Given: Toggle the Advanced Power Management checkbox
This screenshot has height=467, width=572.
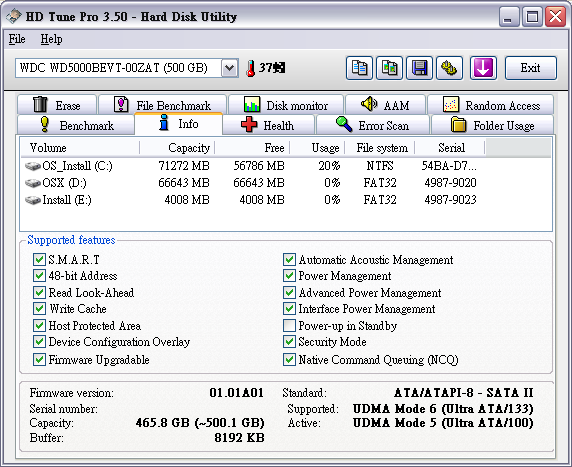Looking at the screenshot, I should (289, 292).
